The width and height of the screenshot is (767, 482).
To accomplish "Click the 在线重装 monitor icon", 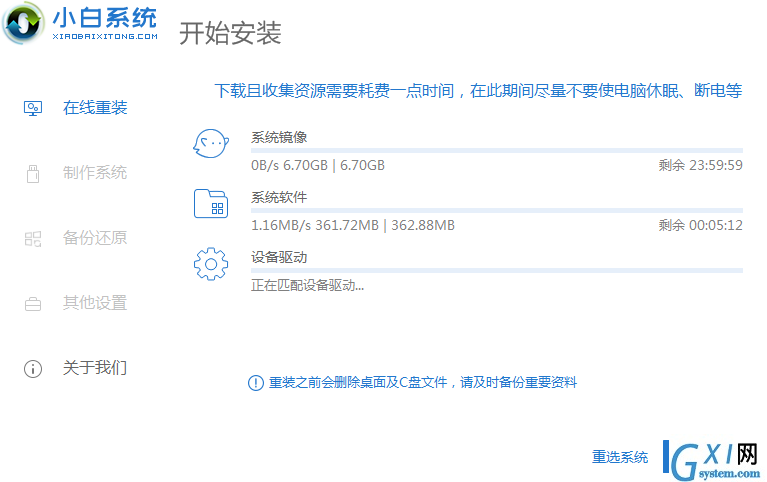I will tap(33, 108).
